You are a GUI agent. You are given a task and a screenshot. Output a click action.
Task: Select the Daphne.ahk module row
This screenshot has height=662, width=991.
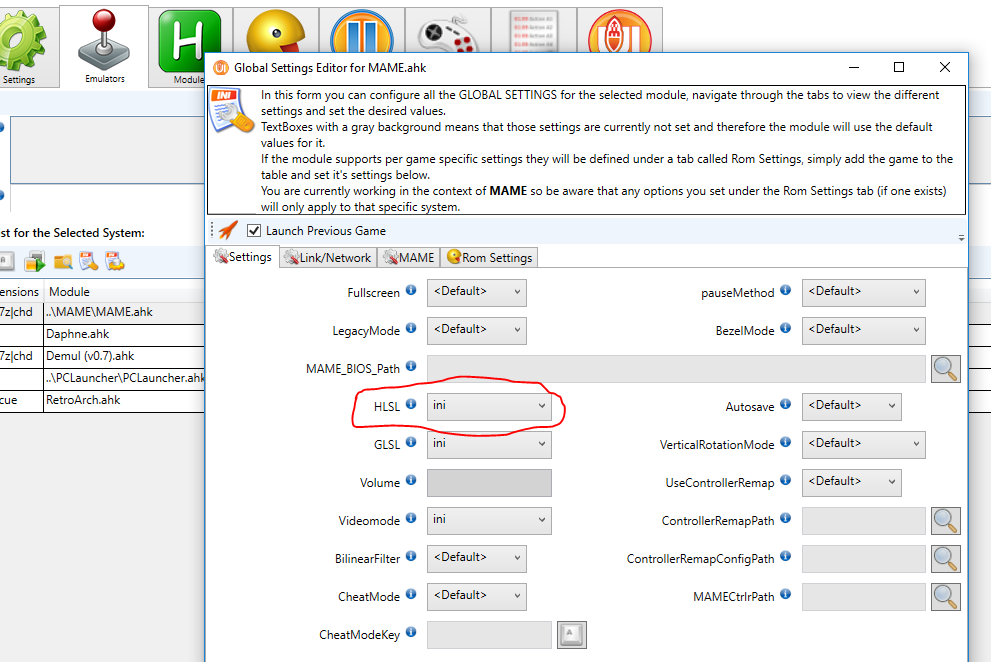point(102,334)
